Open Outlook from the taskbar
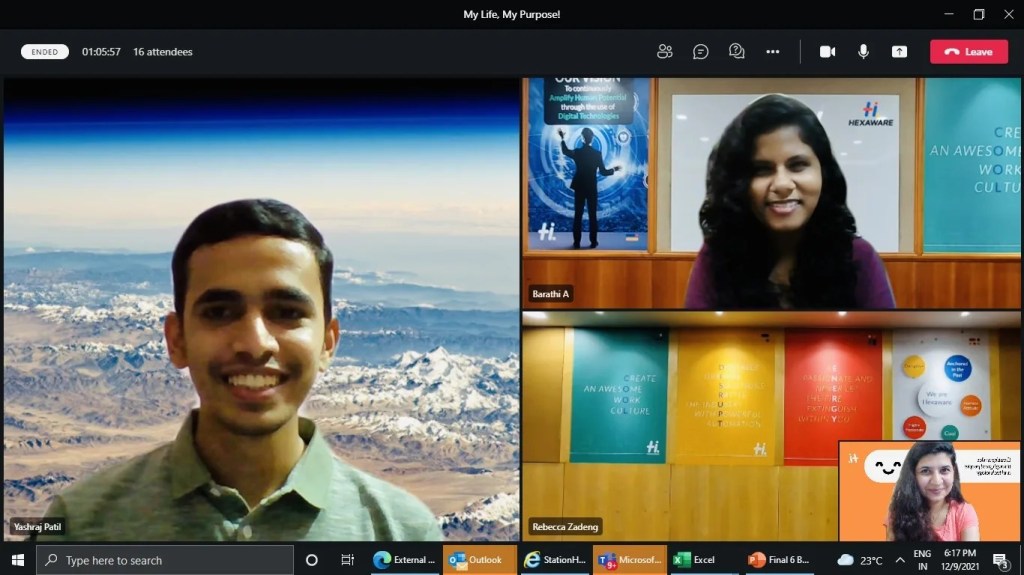The height and width of the screenshot is (575, 1024). tap(480, 560)
